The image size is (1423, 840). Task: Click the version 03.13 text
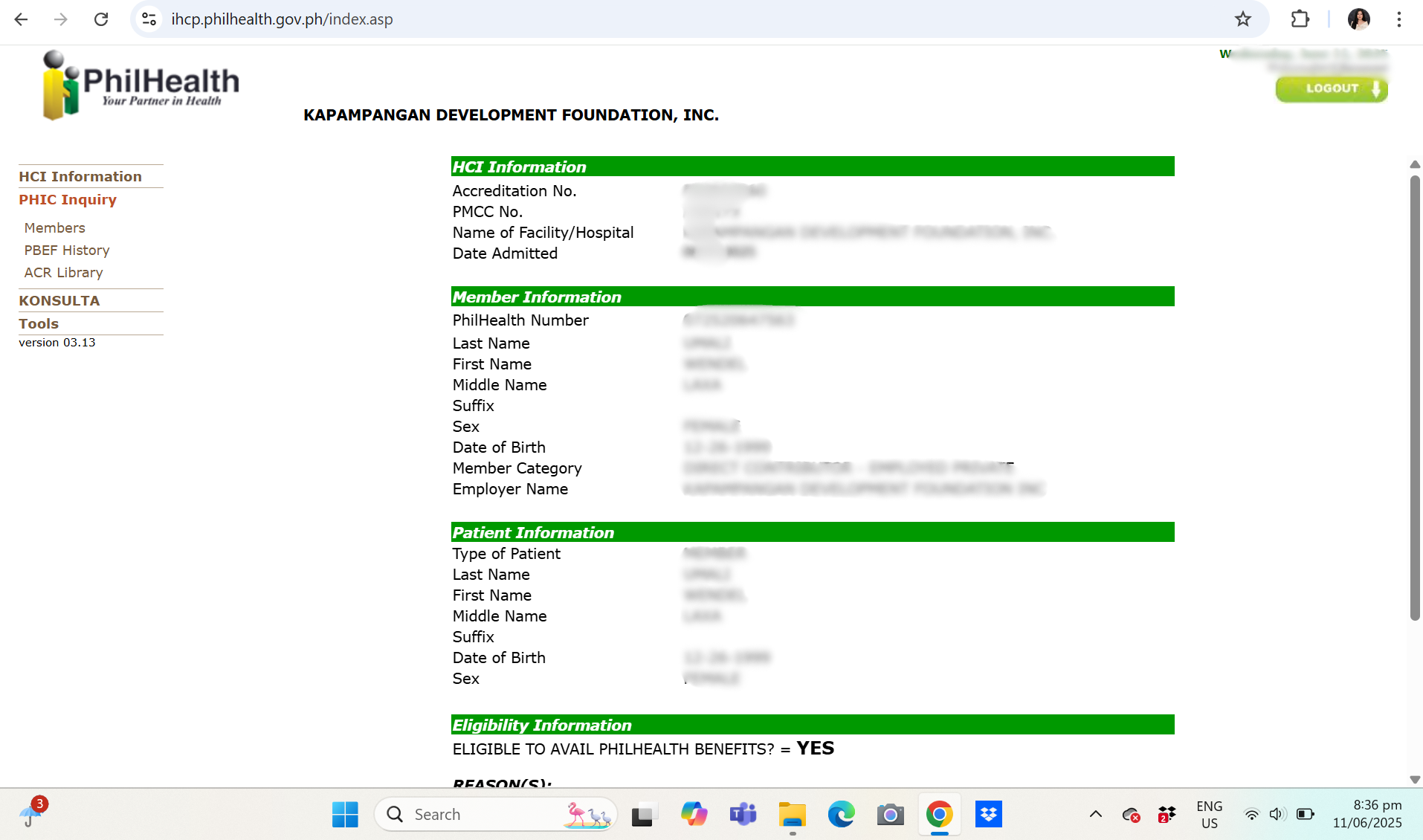point(57,343)
